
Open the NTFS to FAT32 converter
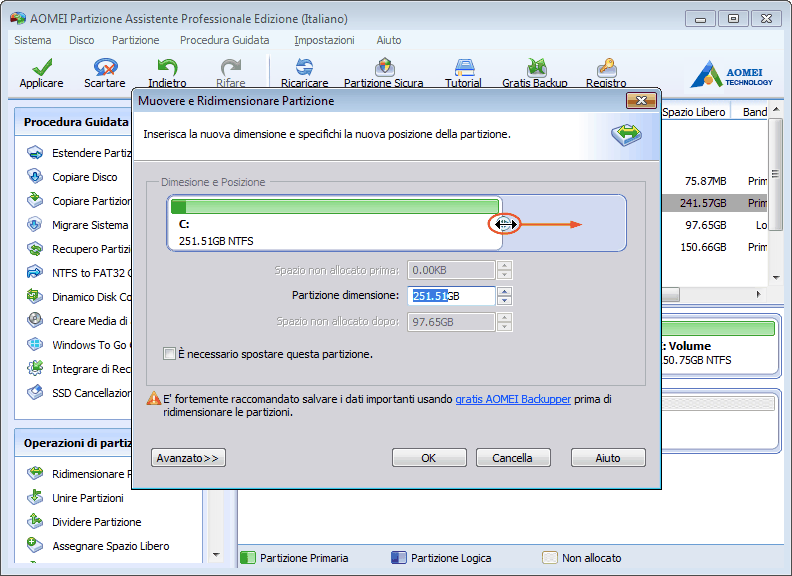point(79,273)
